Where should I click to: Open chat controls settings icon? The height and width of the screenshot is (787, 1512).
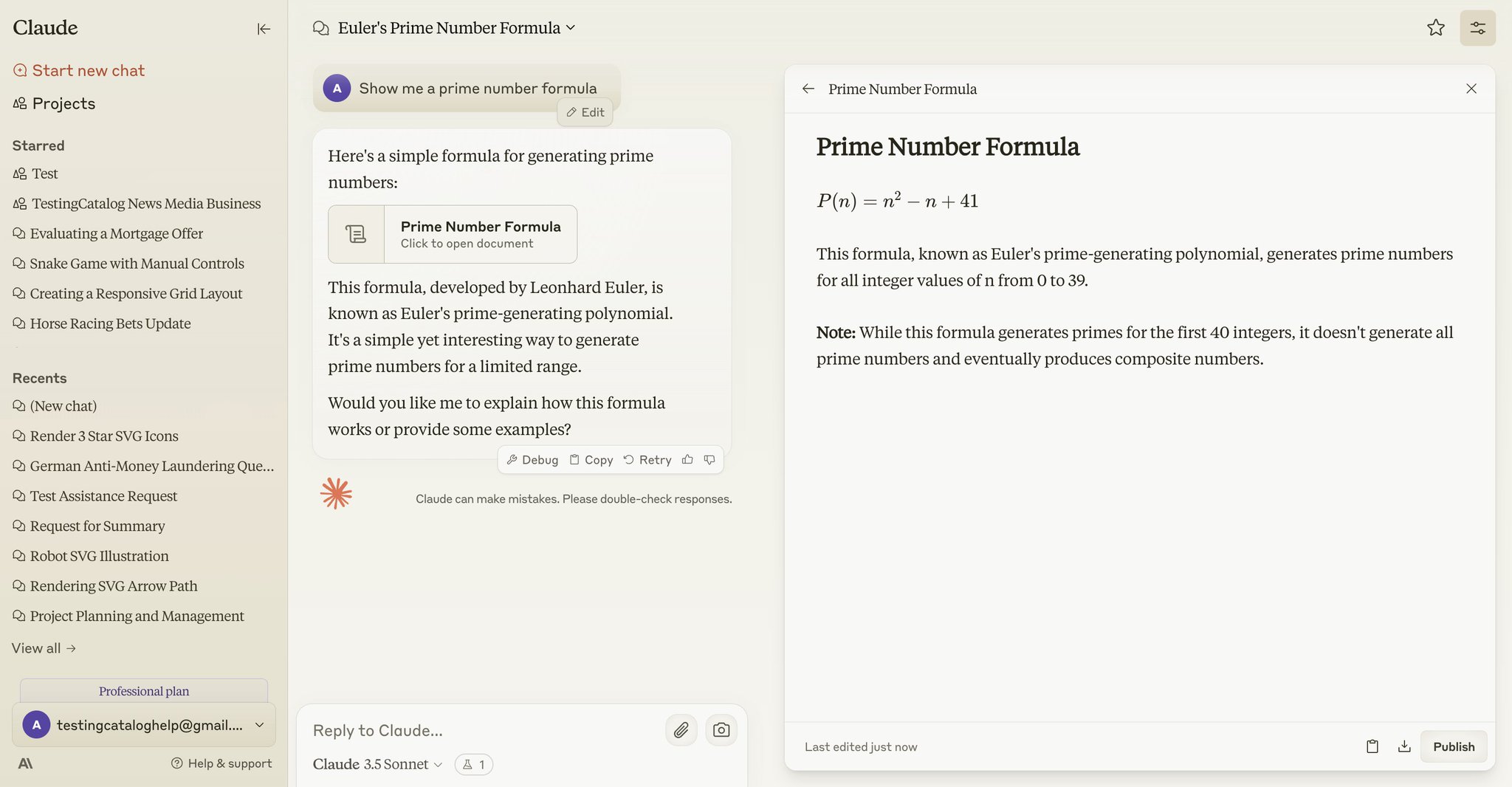click(x=1477, y=28)
